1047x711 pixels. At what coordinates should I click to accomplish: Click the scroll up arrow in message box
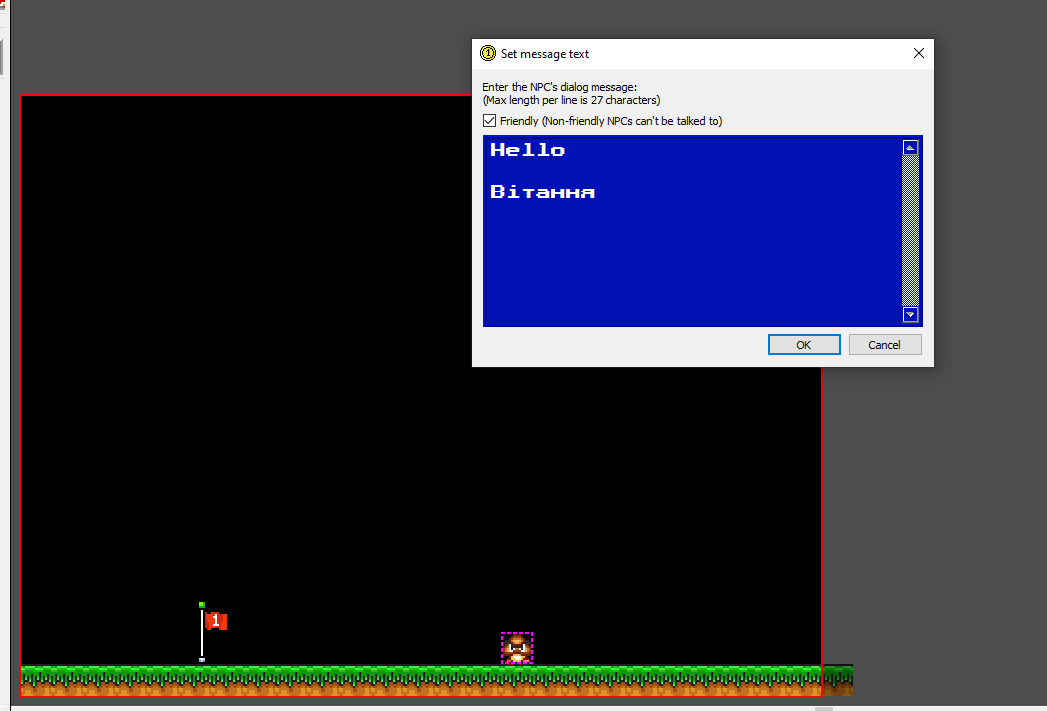coord(910,148)
